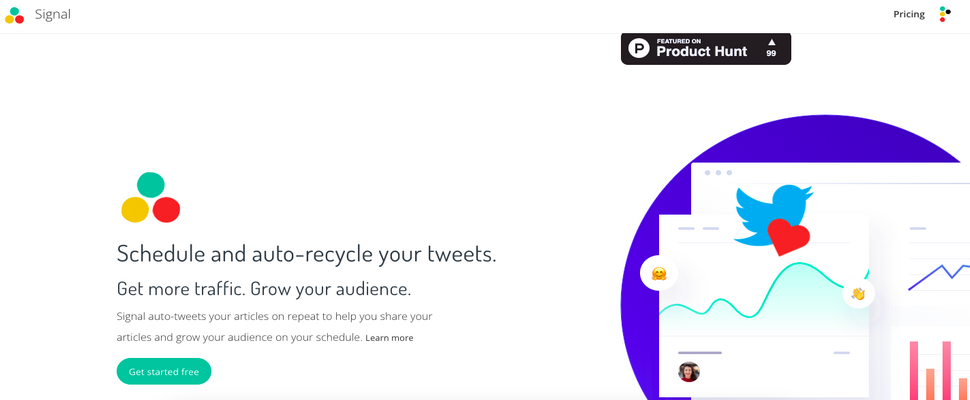Click the blue zigzag line graph
Viewport: 970px width, 400px height.
click(x=938, y=276)
